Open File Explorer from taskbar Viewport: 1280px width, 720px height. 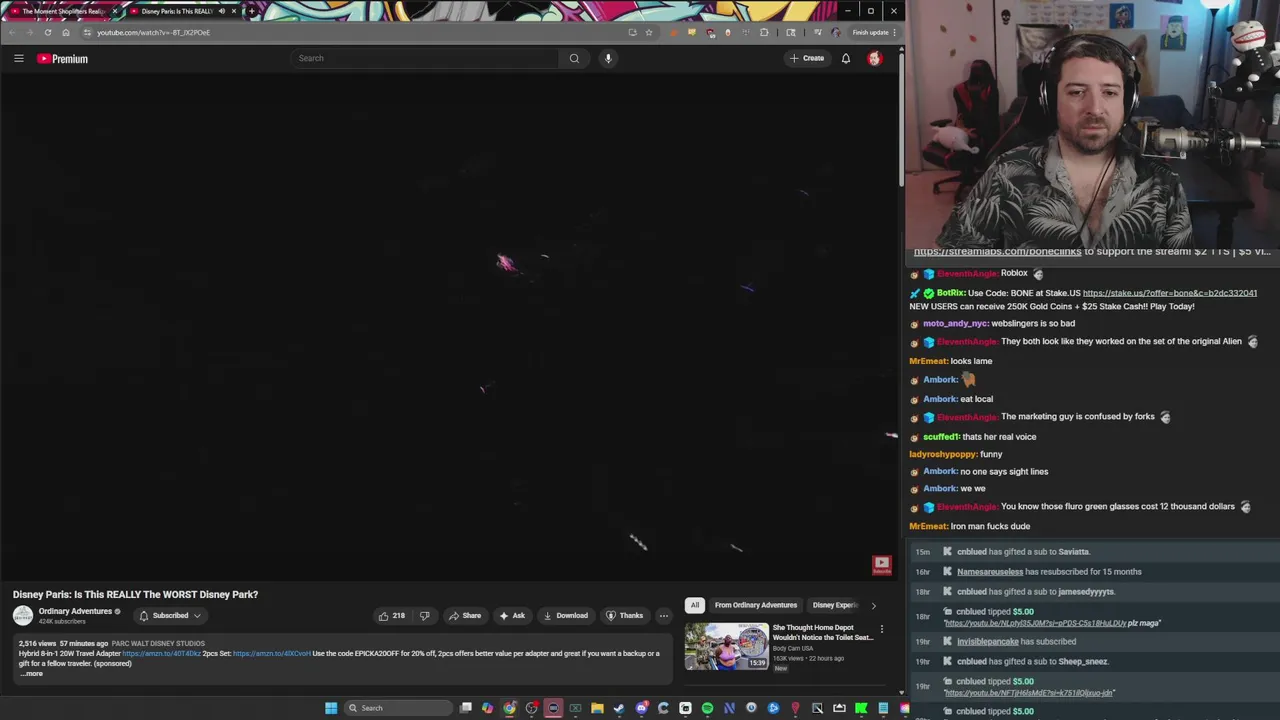597,708
